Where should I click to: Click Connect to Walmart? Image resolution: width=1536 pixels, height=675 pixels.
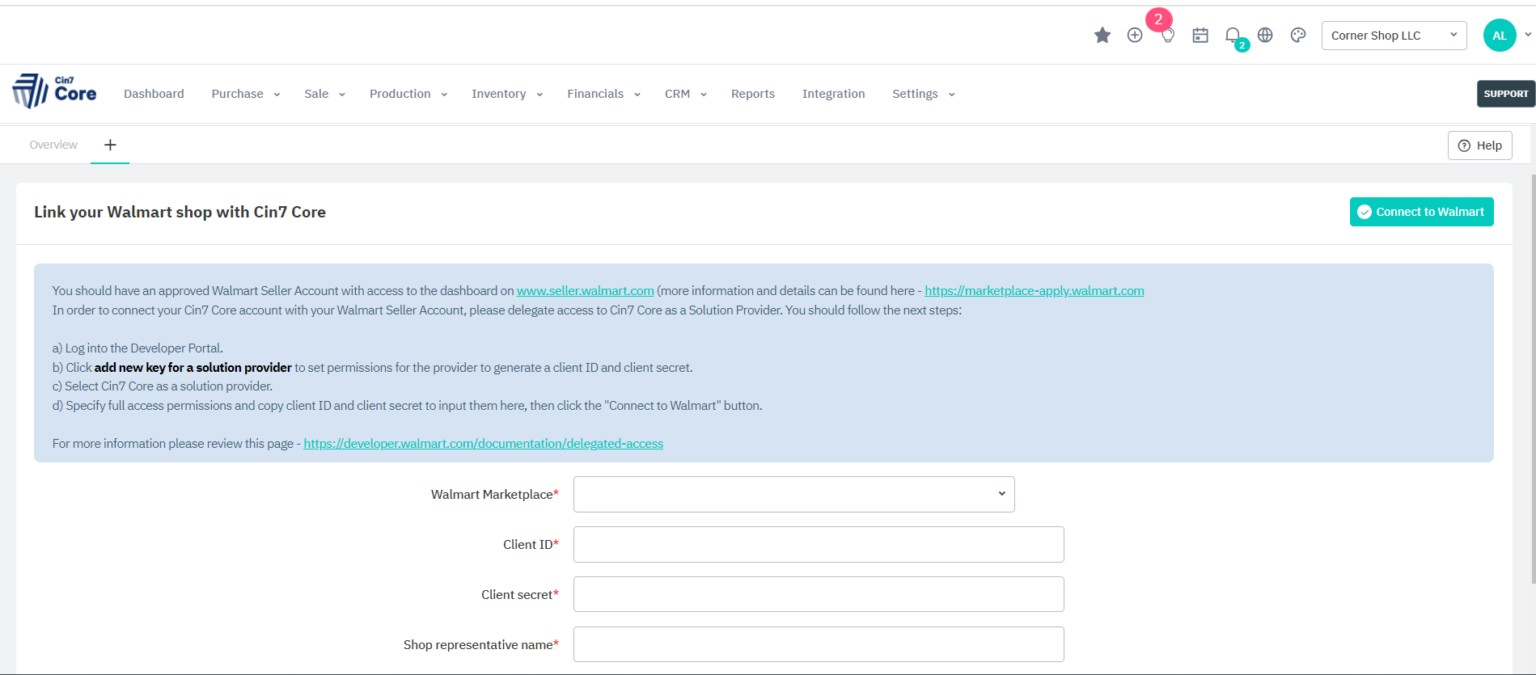[1421, 211]
